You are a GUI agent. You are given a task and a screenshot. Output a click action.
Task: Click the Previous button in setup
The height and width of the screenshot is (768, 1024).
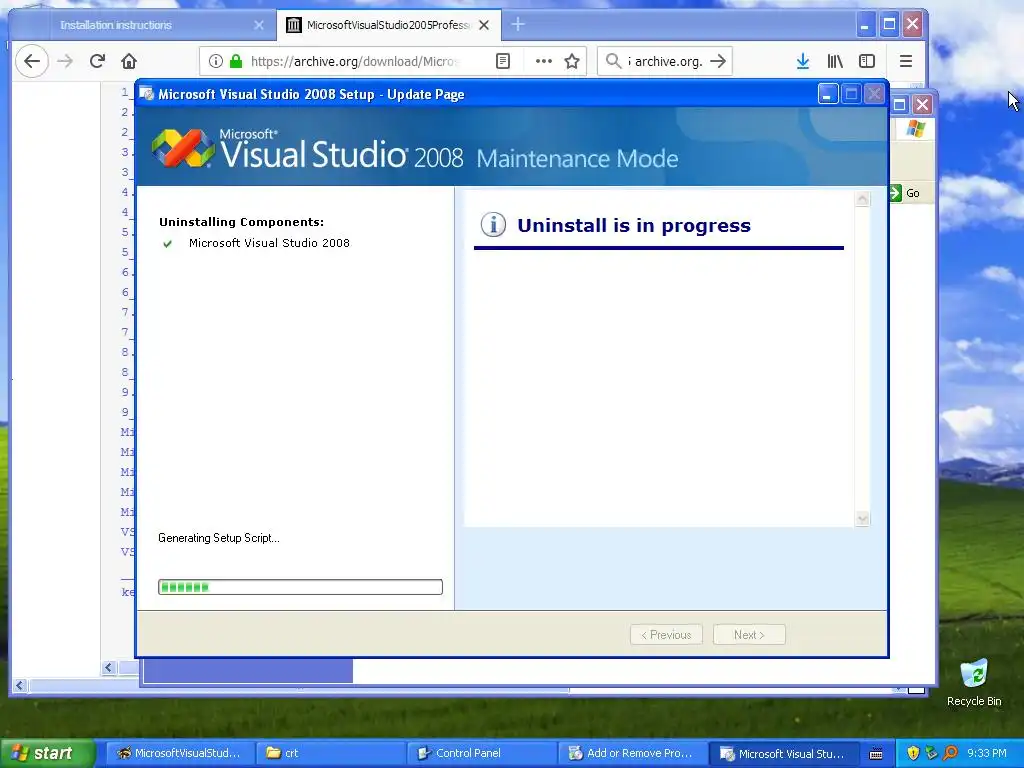click(x=666, y=635)
